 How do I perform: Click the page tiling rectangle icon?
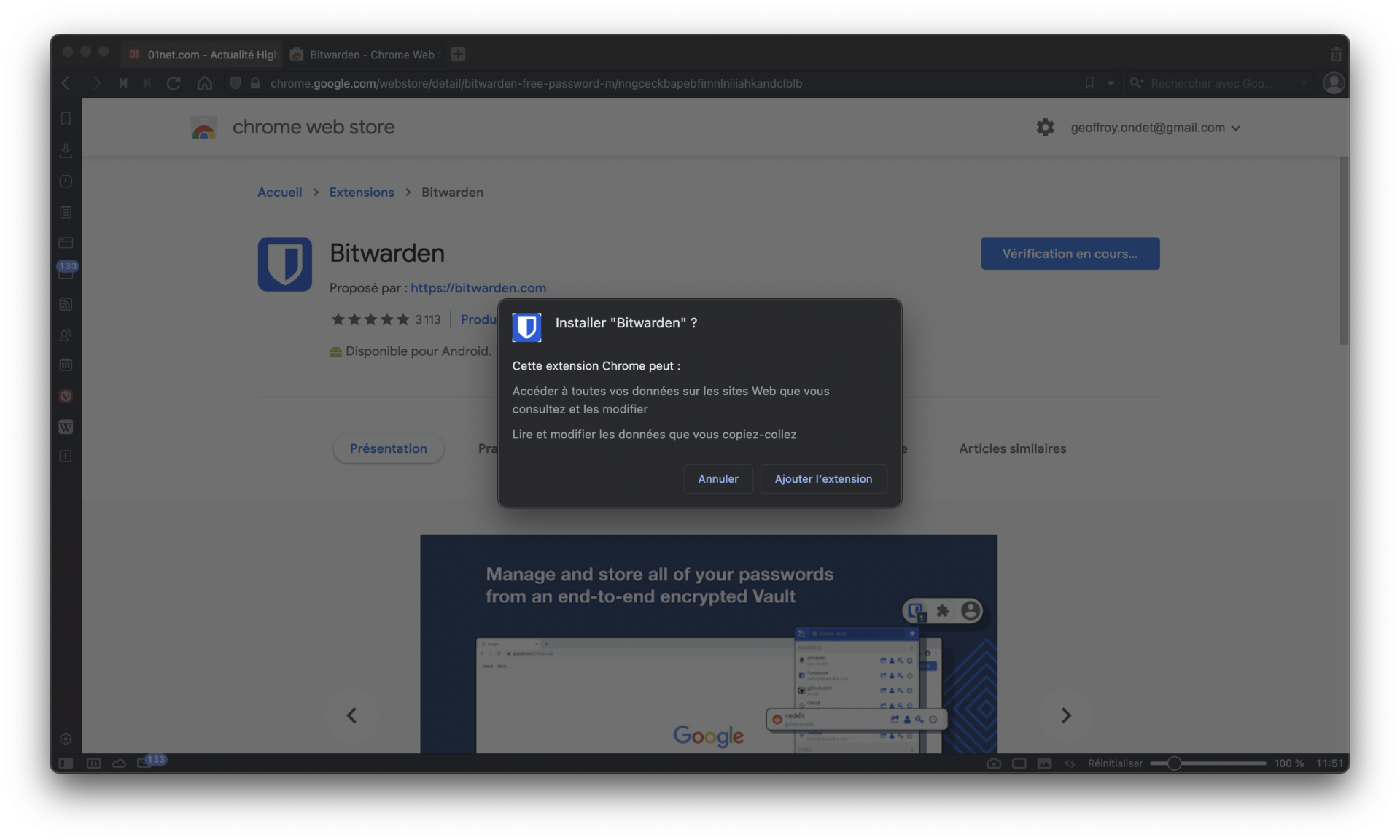[1019, 763]
